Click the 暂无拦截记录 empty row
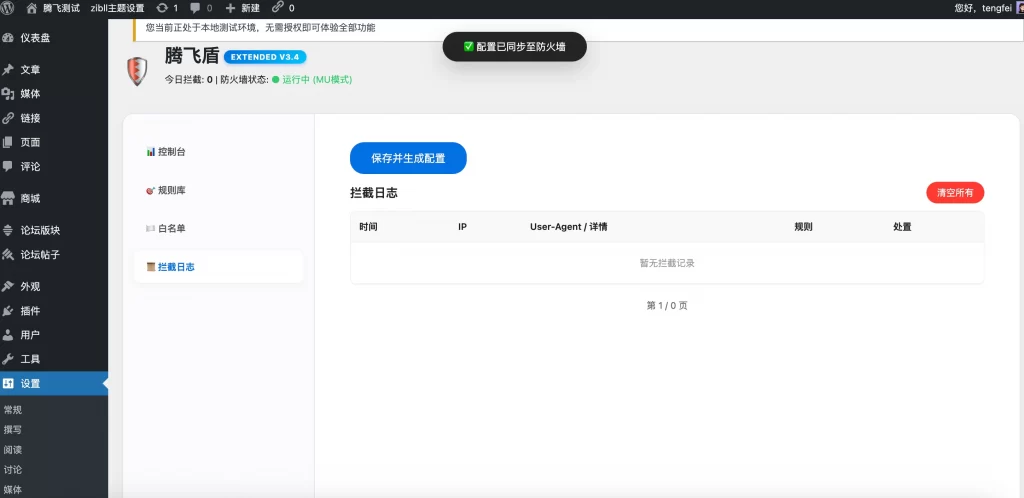The height and width of the screenshot is (498, 1024). point(667,264)
